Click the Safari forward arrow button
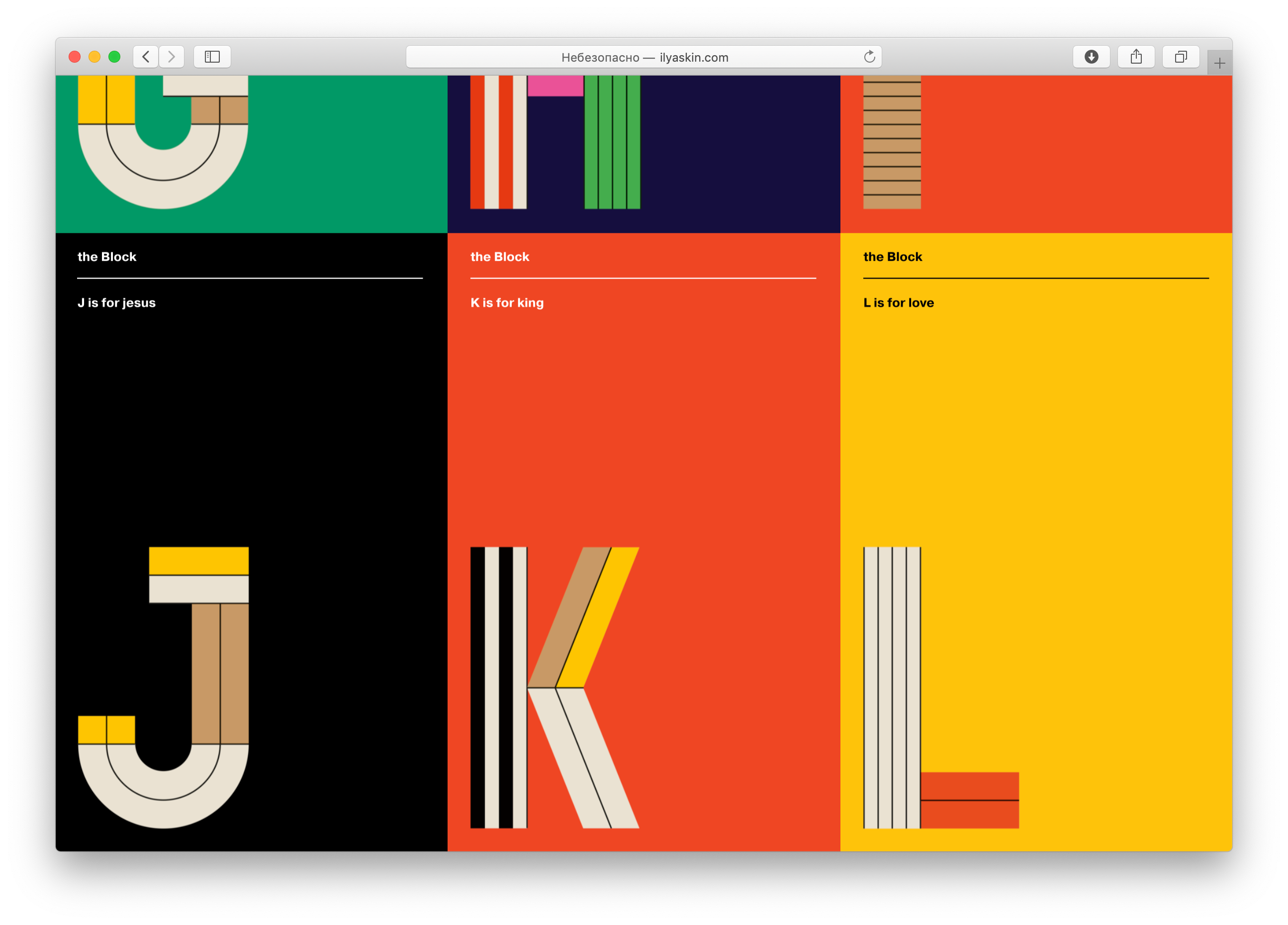 (172, 57)
